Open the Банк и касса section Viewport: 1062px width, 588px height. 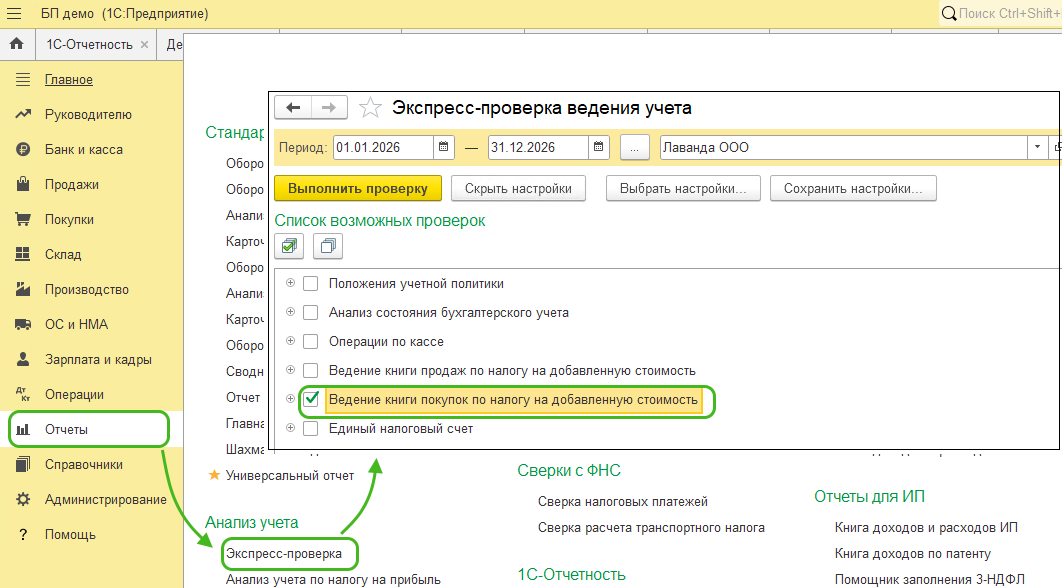click(84, 150)
